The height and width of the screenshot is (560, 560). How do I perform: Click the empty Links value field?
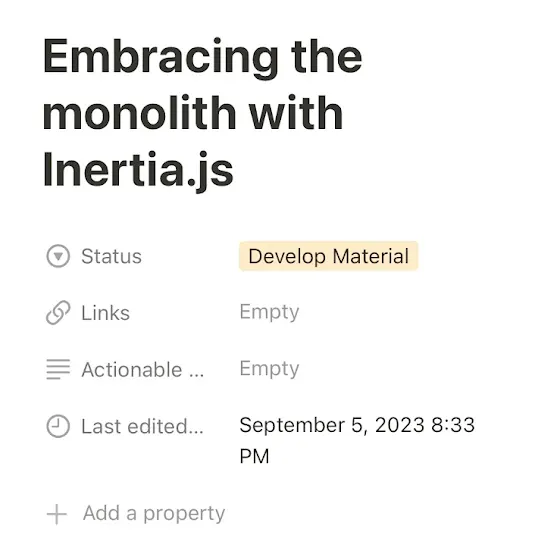269,312
